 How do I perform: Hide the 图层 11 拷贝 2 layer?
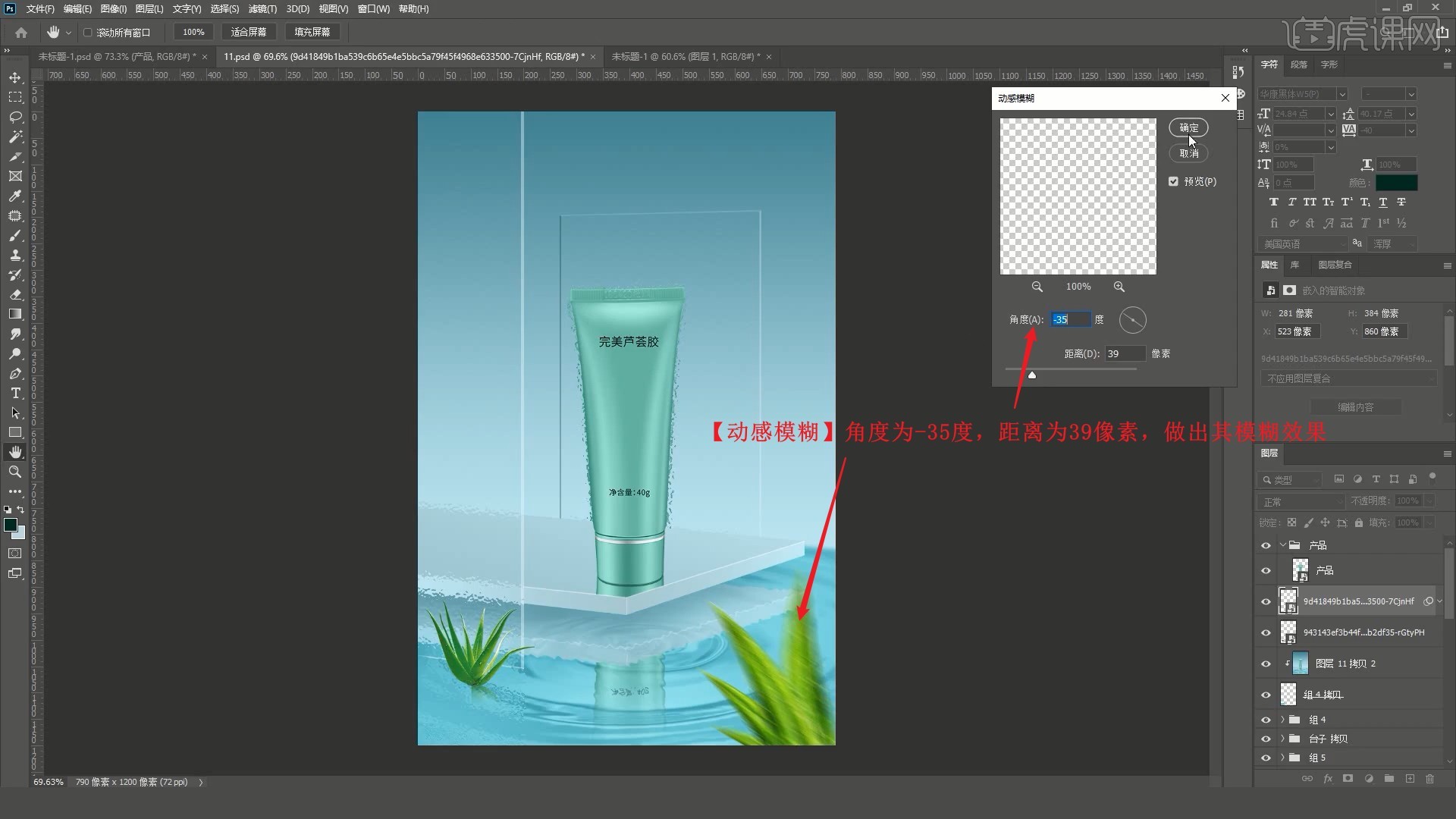point(1266,664)
